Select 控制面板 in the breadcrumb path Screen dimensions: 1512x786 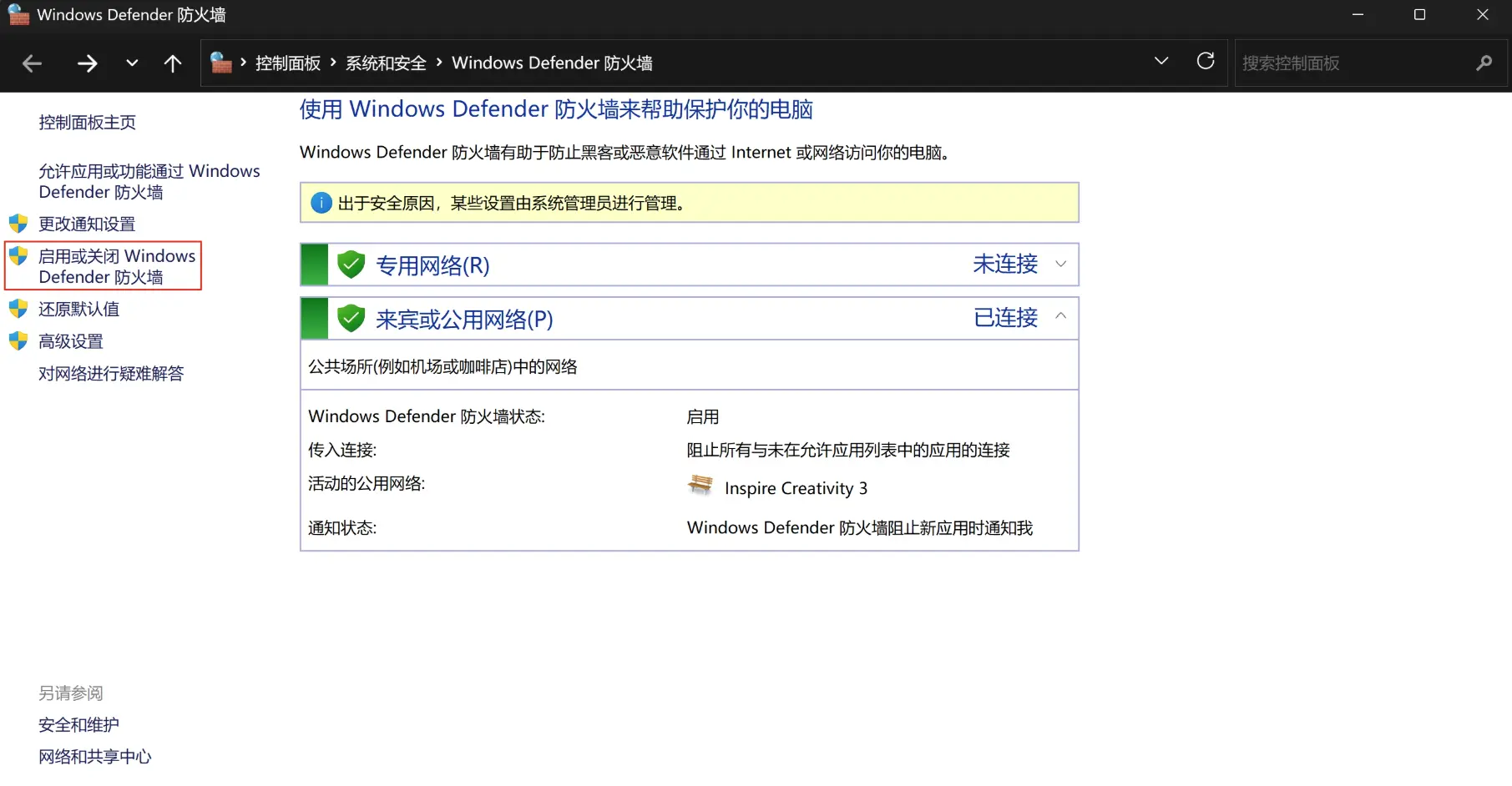(287, 63)
